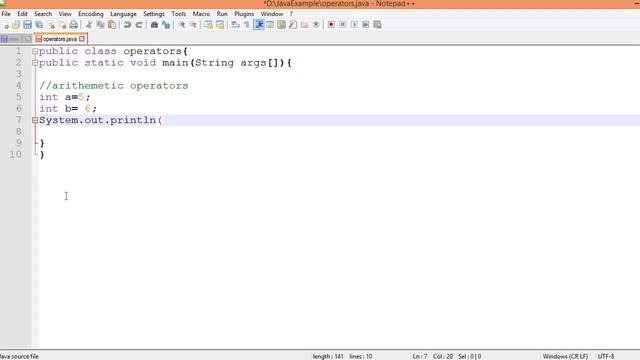Click line number 10 in the margin
This screenshot has height=360, width=640.
pyautogui.click(x=16, y=154)
